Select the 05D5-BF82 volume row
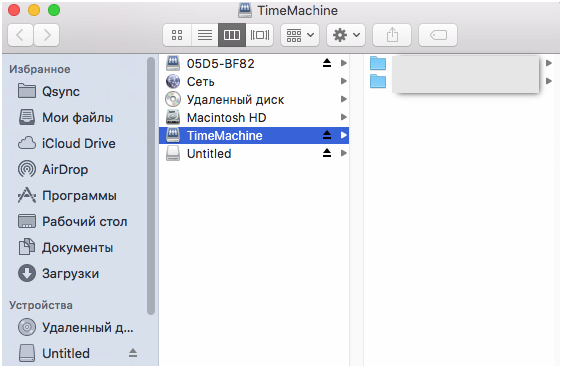The height and width of the screenshot is (368, 562). 254,63
